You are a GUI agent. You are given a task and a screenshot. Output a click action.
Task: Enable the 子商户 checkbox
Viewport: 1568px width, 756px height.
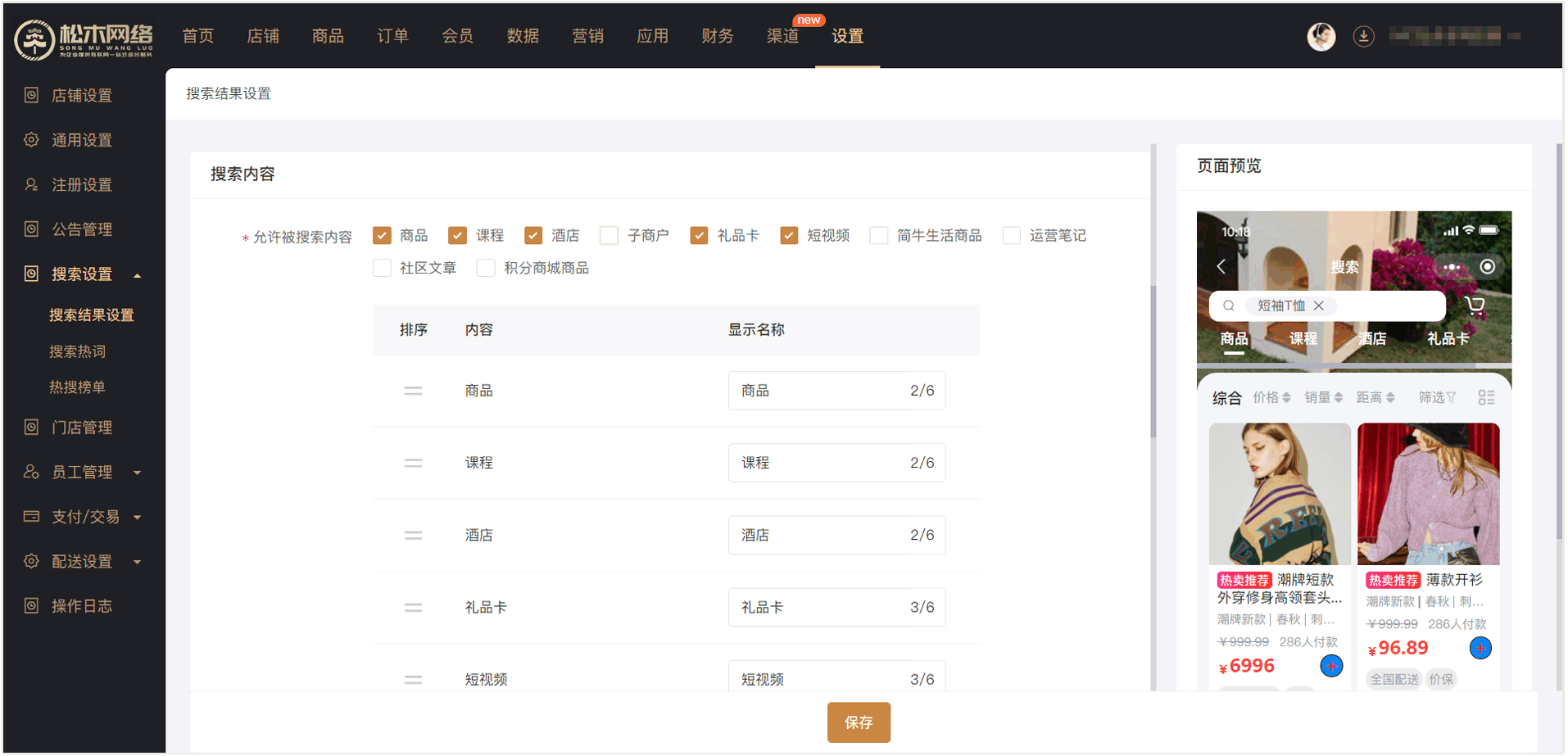pos(609,236)
